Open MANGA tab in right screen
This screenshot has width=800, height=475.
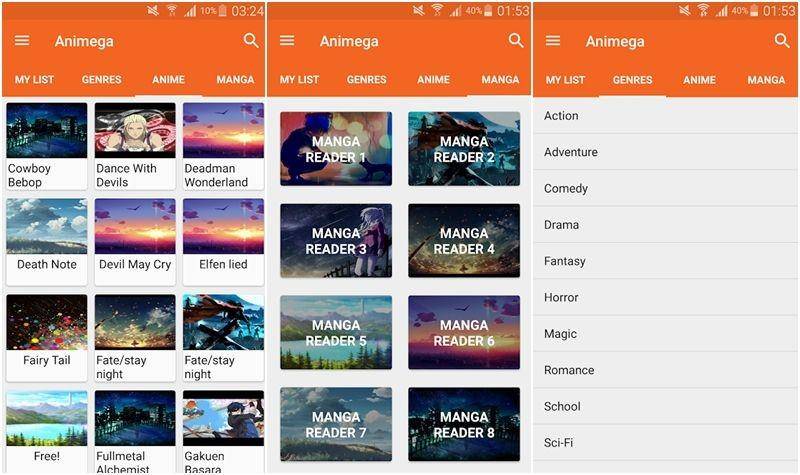pyautogui.click(x=766, y=80)
